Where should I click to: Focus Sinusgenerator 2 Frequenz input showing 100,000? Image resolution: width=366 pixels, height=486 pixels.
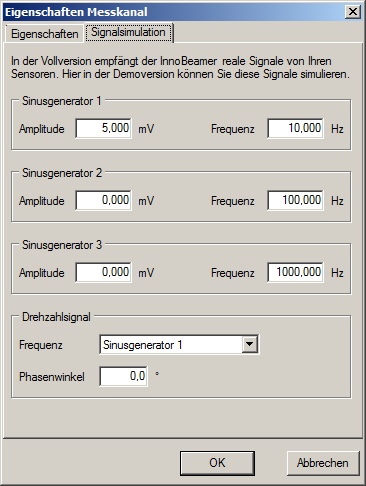click(295, 200)
